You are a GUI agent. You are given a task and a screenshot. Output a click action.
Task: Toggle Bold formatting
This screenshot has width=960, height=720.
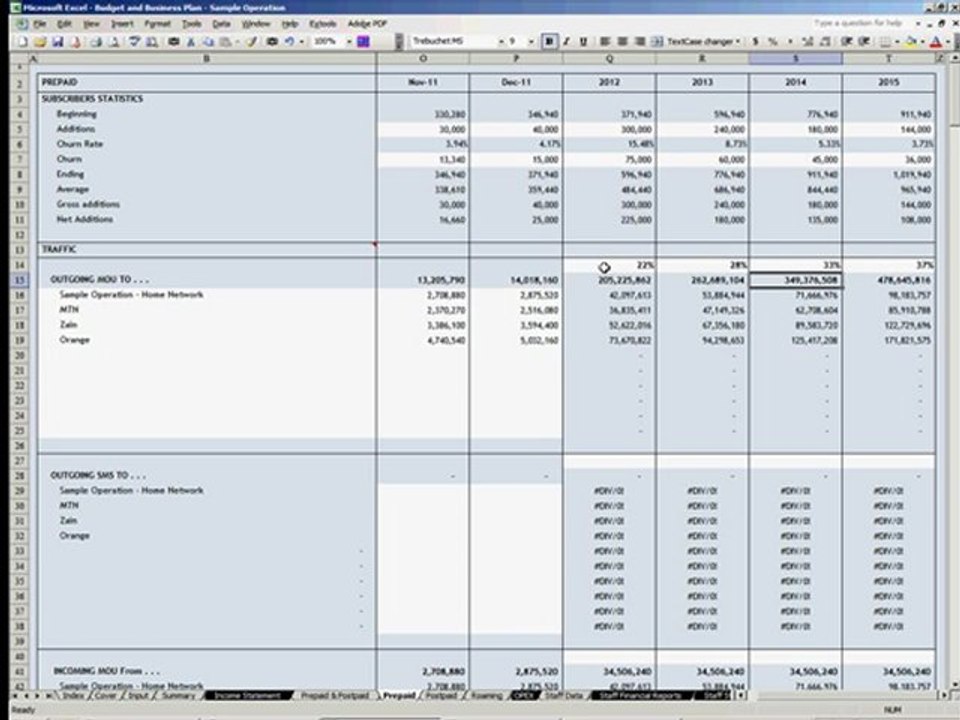coord(549,42)
